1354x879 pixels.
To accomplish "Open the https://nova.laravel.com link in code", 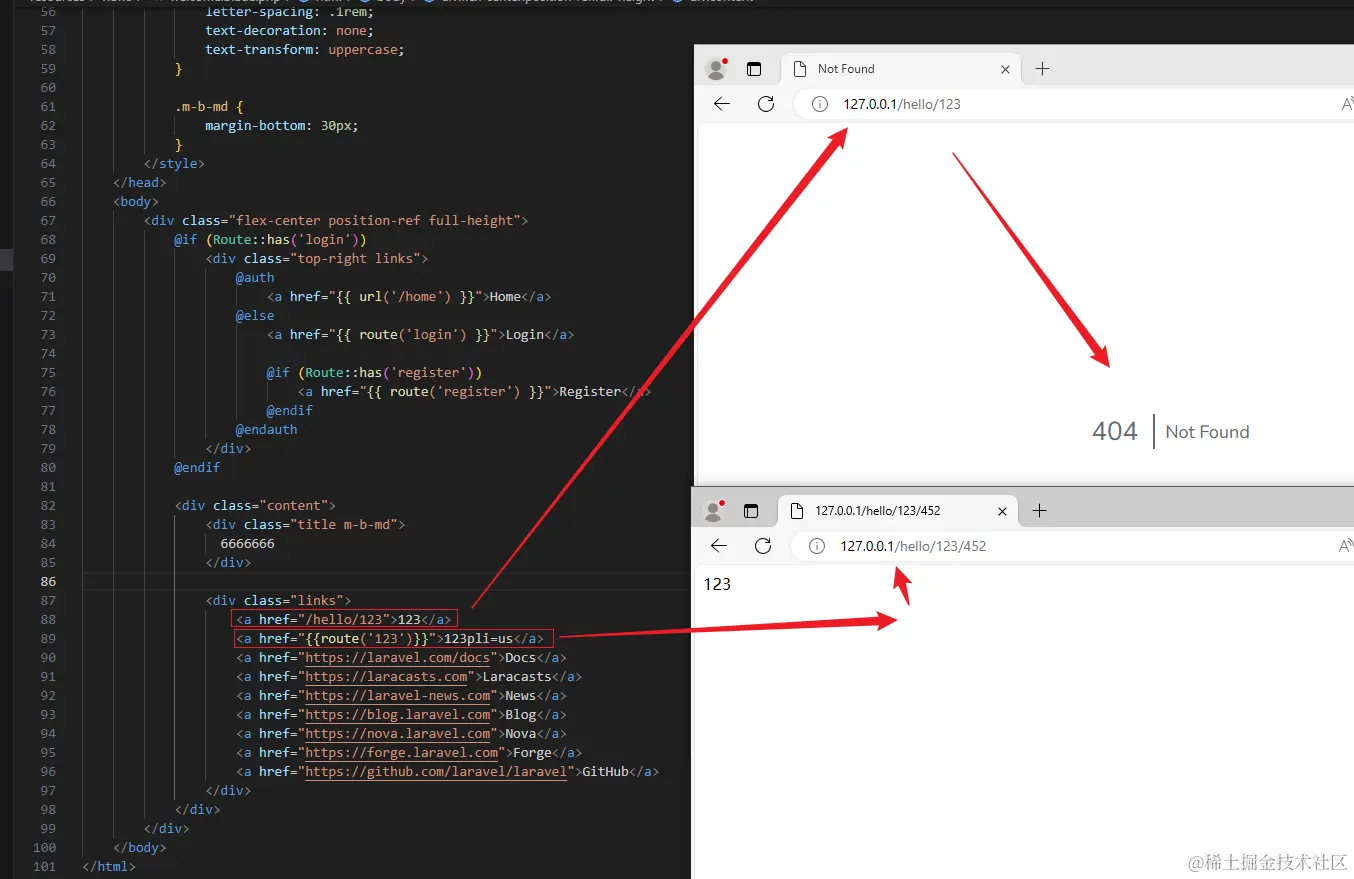I will (x=398, y=734).
